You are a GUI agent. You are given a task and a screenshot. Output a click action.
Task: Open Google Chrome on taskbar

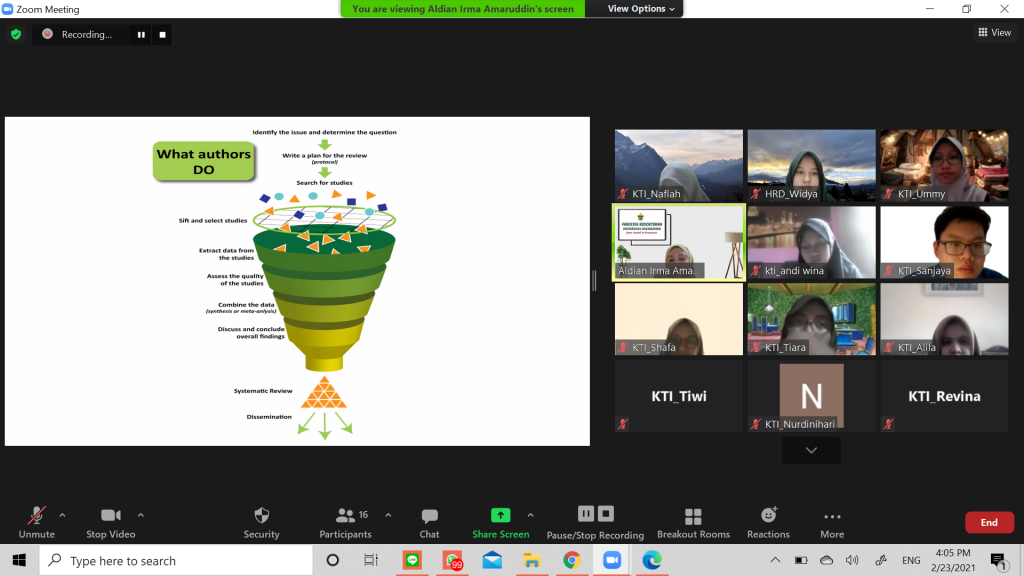coord(571,560)
